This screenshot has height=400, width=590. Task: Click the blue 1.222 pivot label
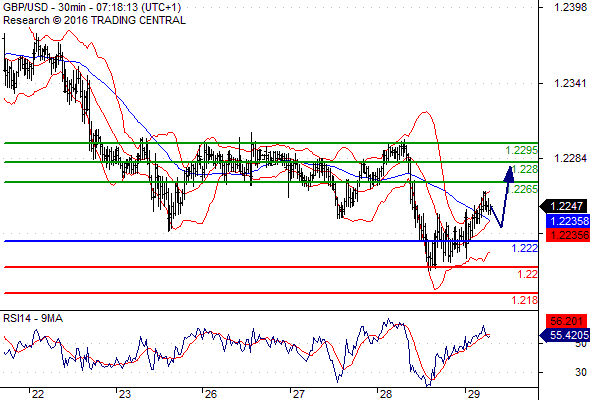pos(525,248)
